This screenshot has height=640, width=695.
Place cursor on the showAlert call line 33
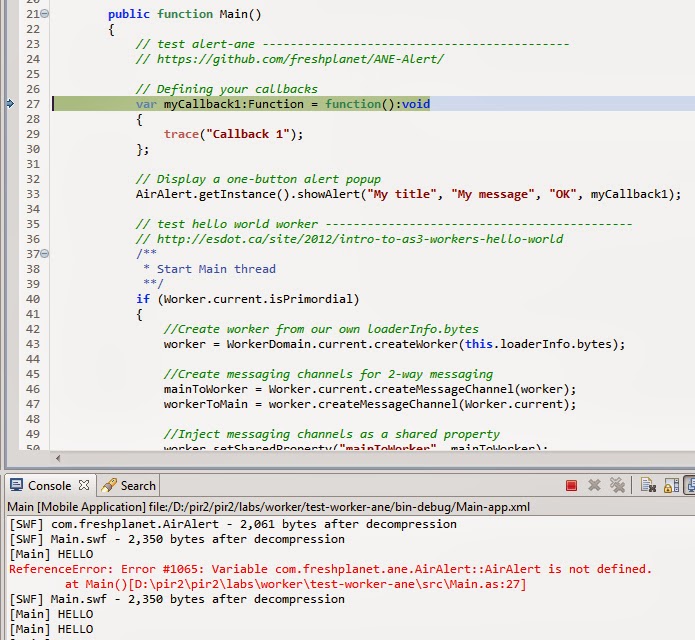point(408,194)
